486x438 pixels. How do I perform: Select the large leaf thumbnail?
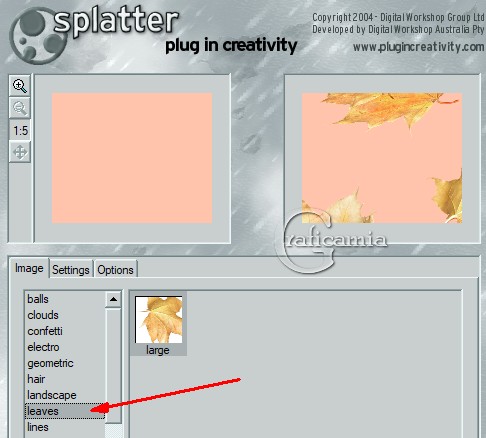[158, 325]
